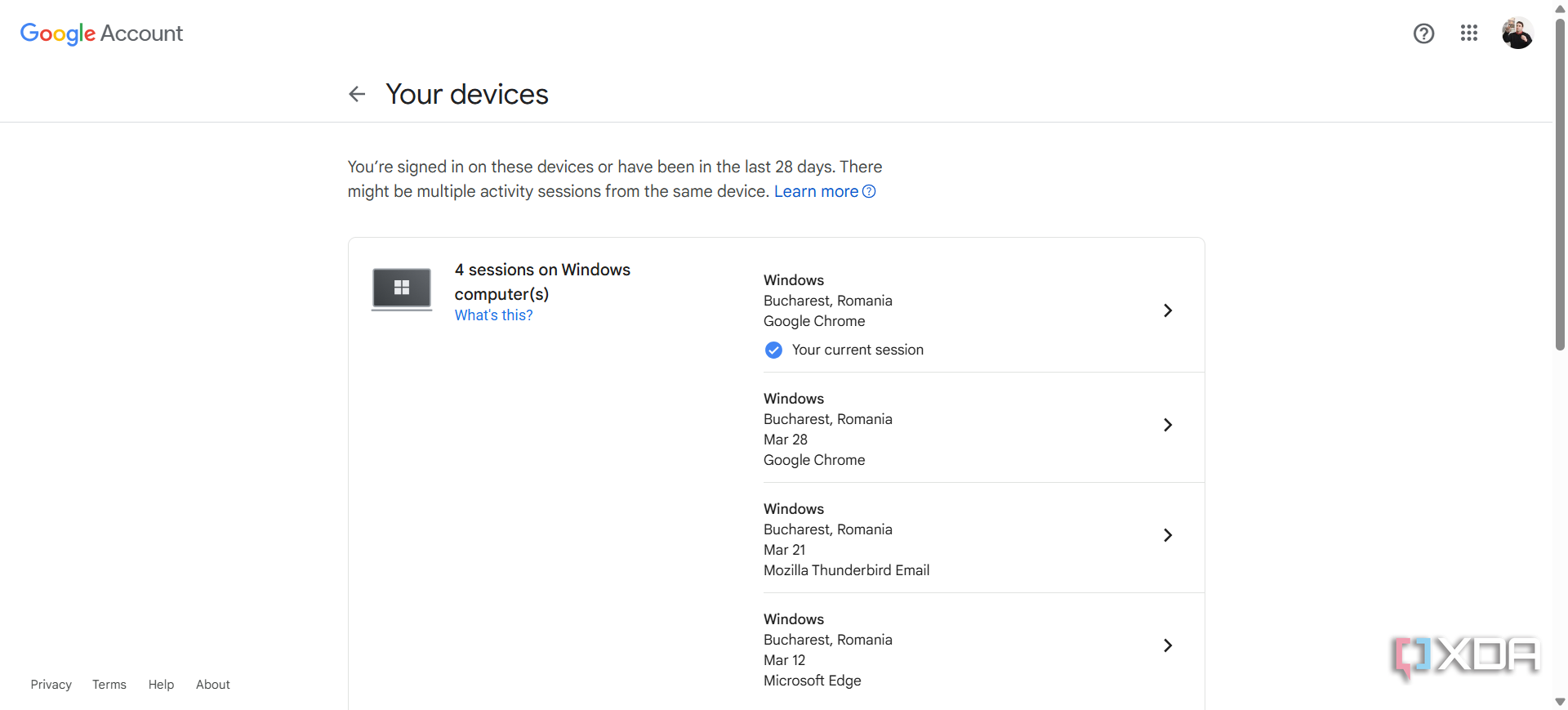This screenshot has height=710, width=1568.
Task: Open the Learn more link
Action: (816, 191)
